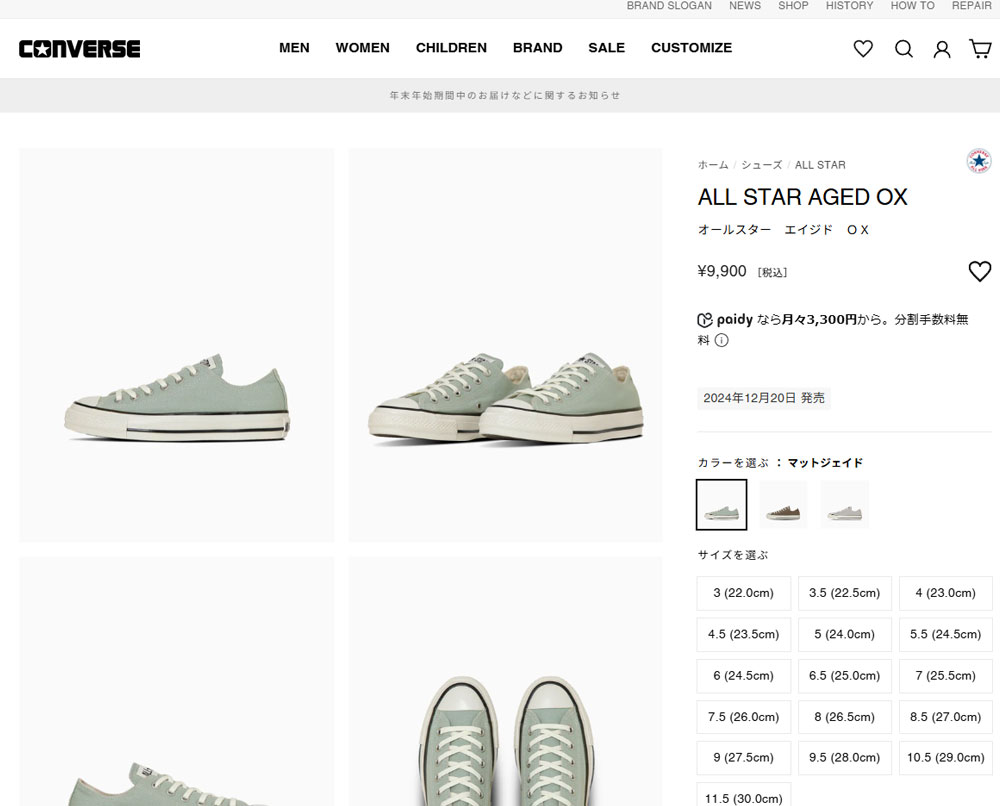The image size is (1000, 806).
Task: Open the NEWS link
Action: point(745,6)
